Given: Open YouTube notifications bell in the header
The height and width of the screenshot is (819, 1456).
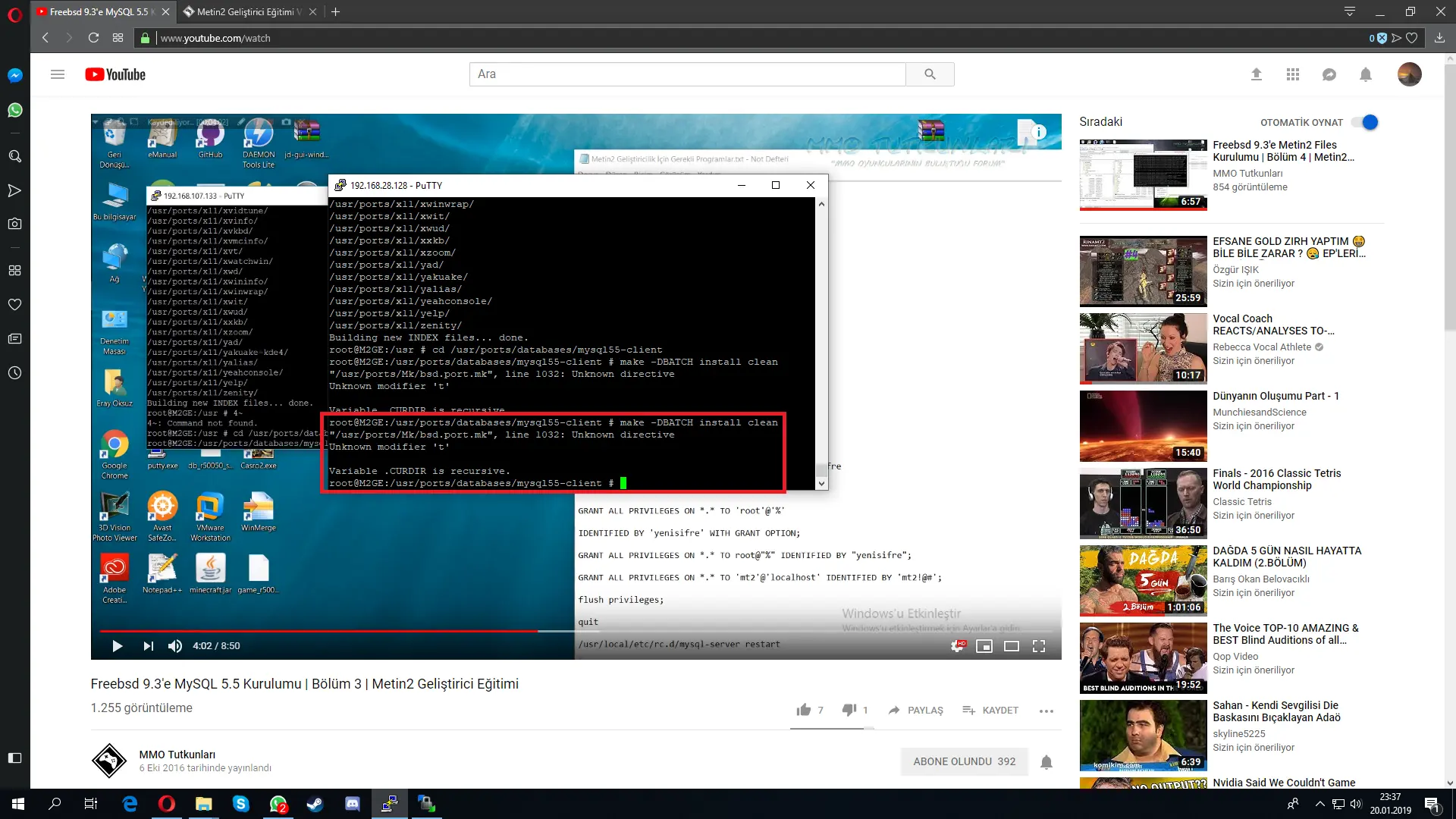Looking at the screenshot, I should click(1366, 74).
